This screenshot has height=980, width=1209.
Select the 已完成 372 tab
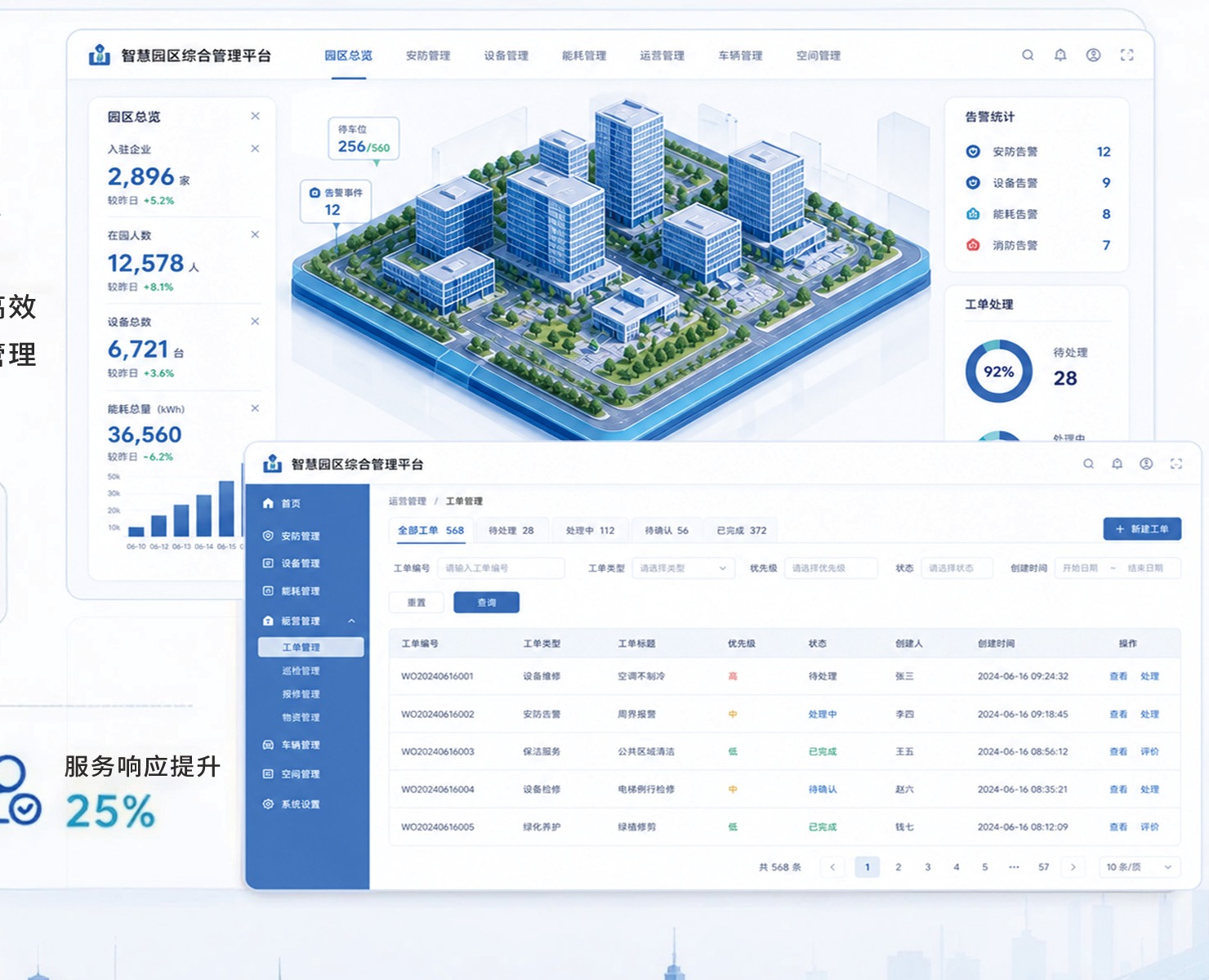(742, 531)
